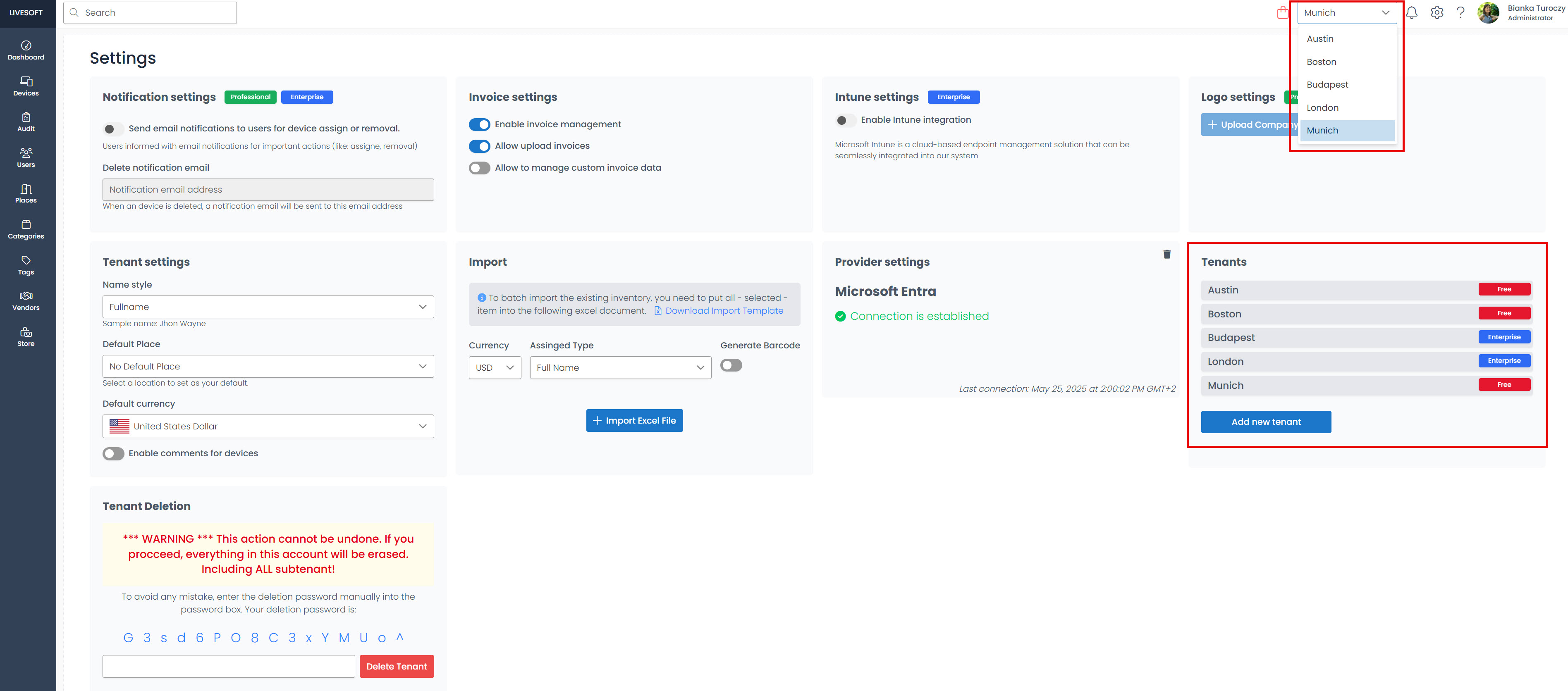Open the red shopping bag icon
The image size is (1568, 691).
coord(1283,12)
